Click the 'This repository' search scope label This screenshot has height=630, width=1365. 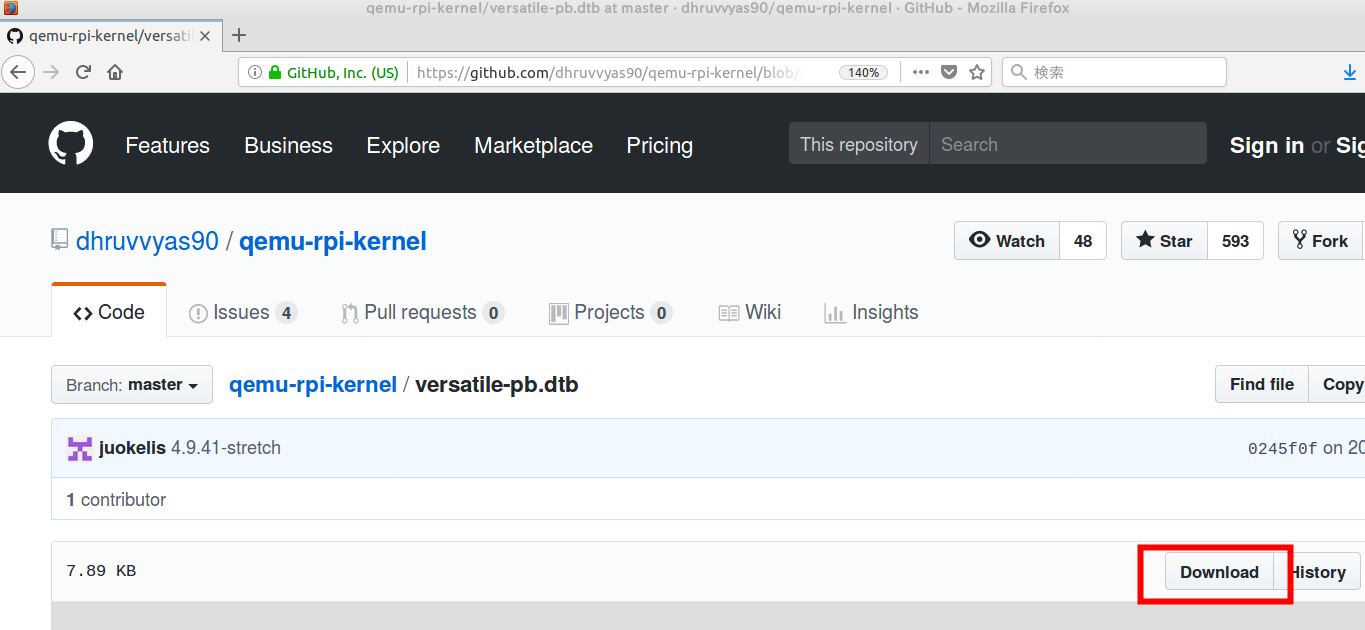click(x=859, y=144)
